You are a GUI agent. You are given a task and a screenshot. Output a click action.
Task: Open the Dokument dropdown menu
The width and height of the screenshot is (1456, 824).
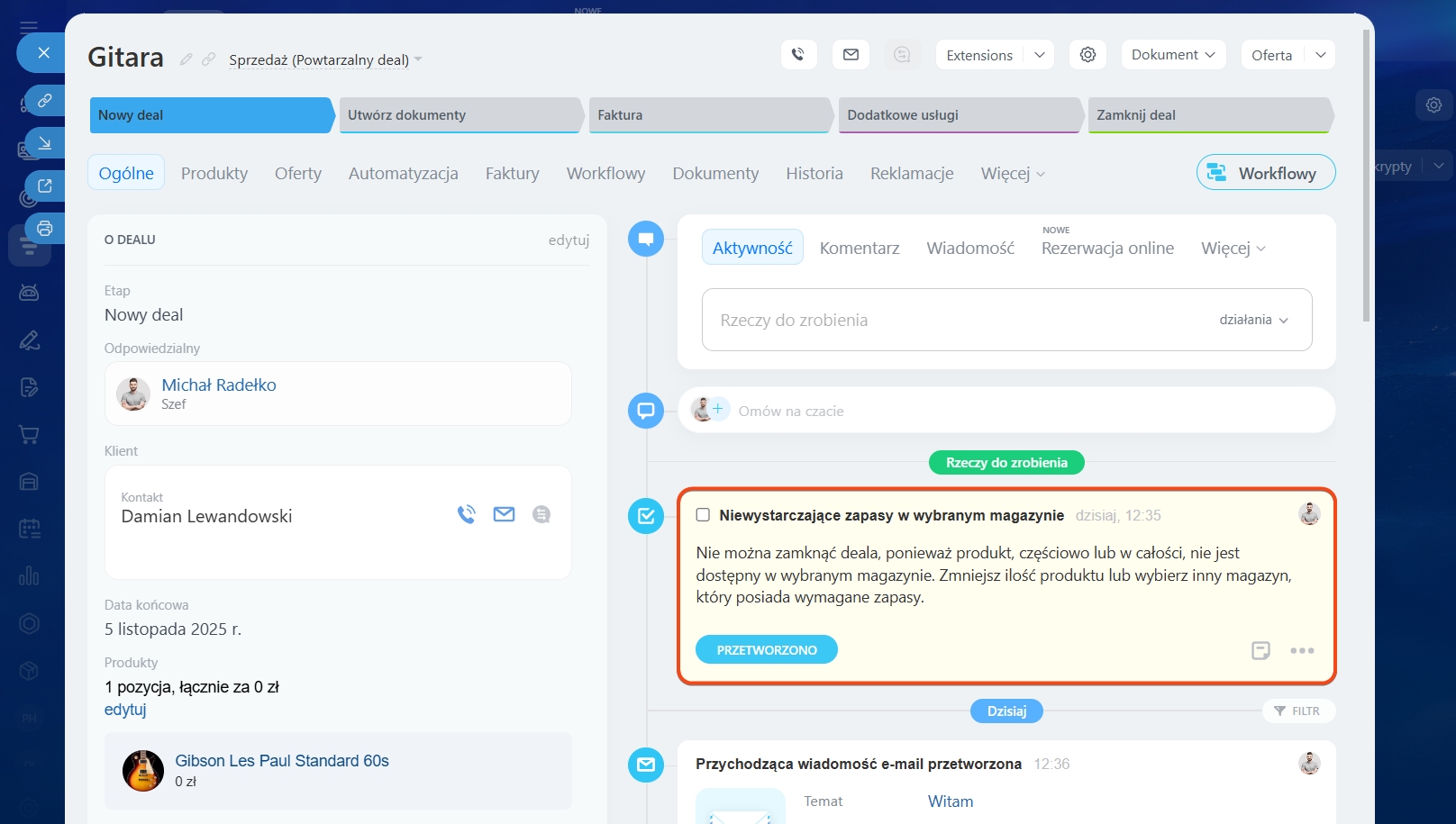(1173, 55)
